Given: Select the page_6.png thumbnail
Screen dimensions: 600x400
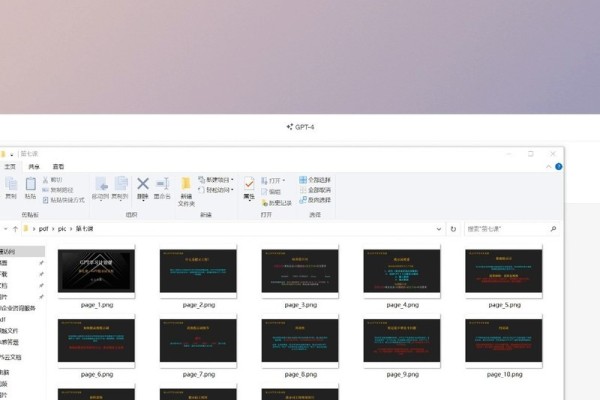Looking at the screenshot, I should [96, 341].
